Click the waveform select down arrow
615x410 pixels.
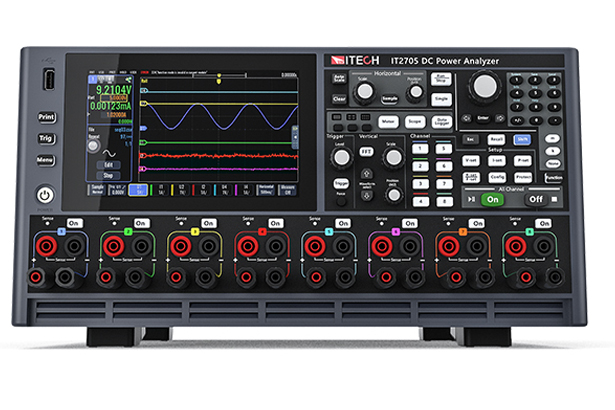(x=367, y=195)
